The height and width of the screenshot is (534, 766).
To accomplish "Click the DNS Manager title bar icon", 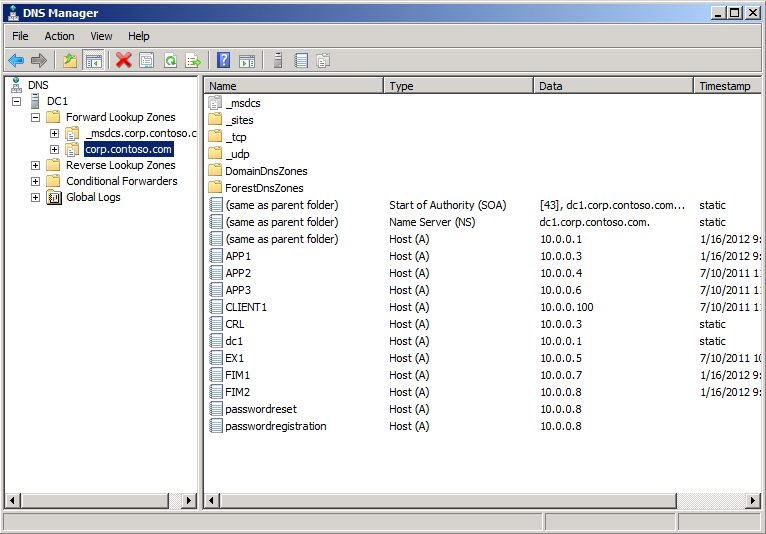I will pos(13,13).
